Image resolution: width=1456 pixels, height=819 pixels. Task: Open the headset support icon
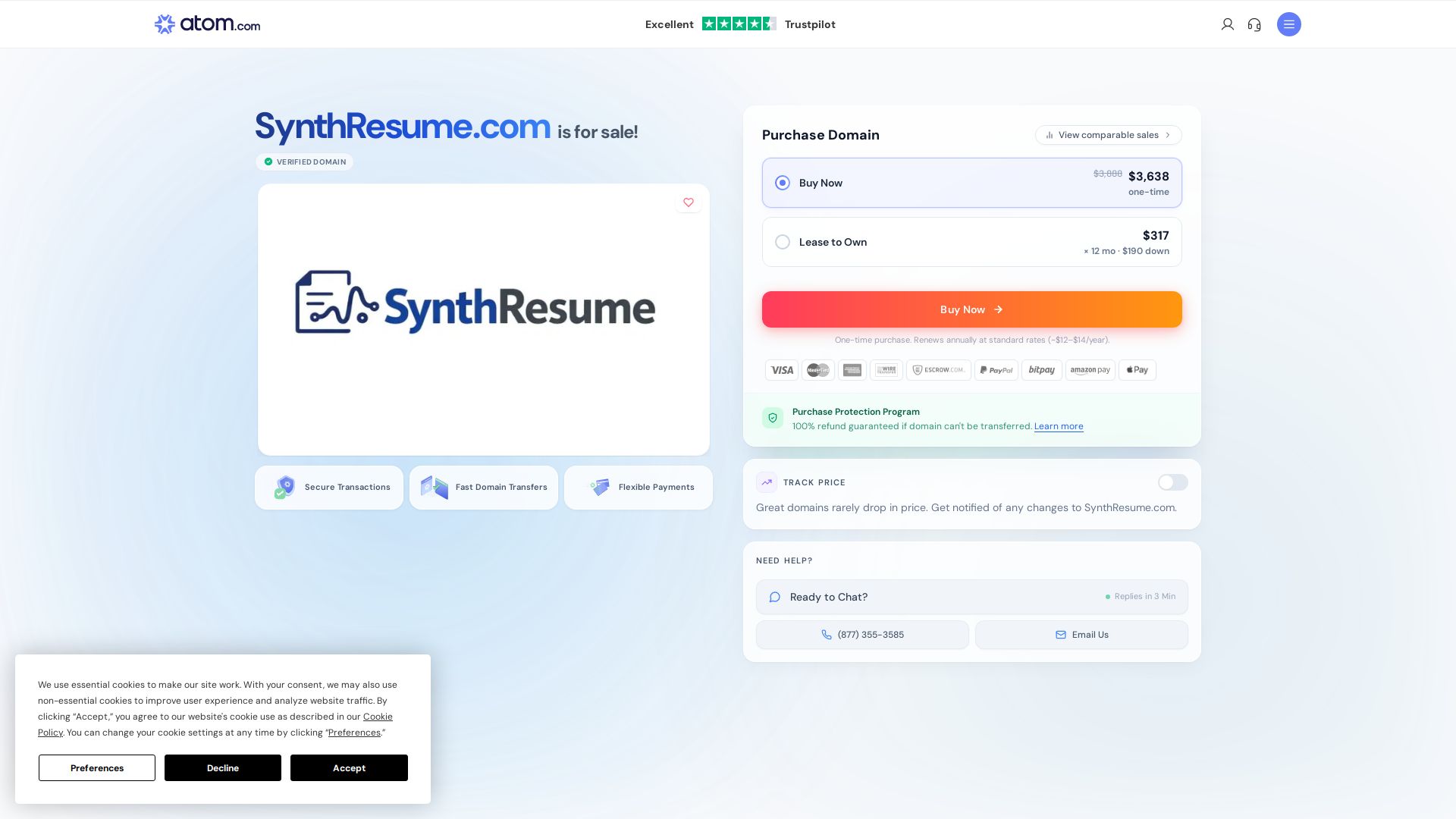pos(1254,24)
